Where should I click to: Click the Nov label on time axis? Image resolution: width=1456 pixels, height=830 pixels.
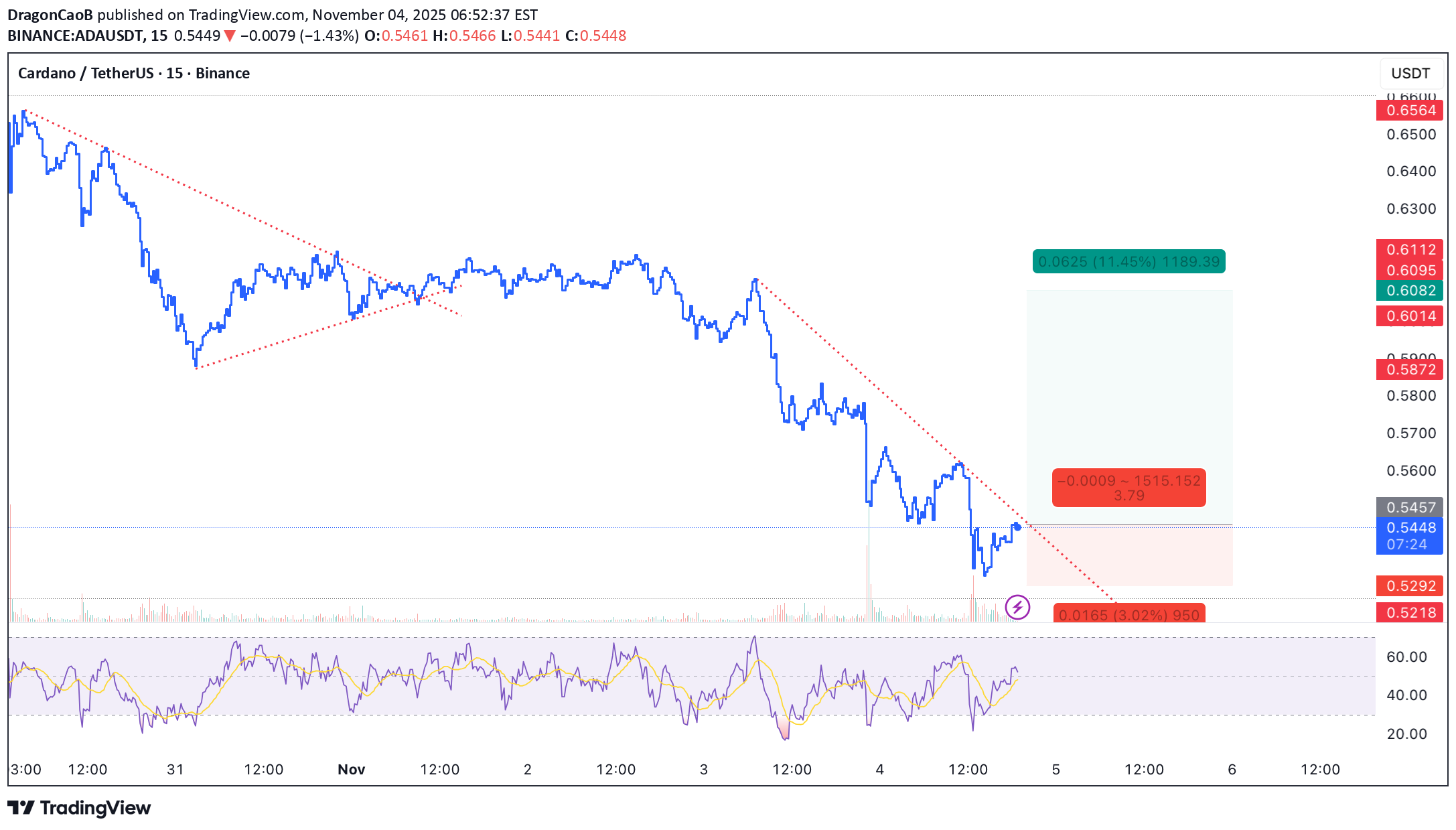click(351, 770)
